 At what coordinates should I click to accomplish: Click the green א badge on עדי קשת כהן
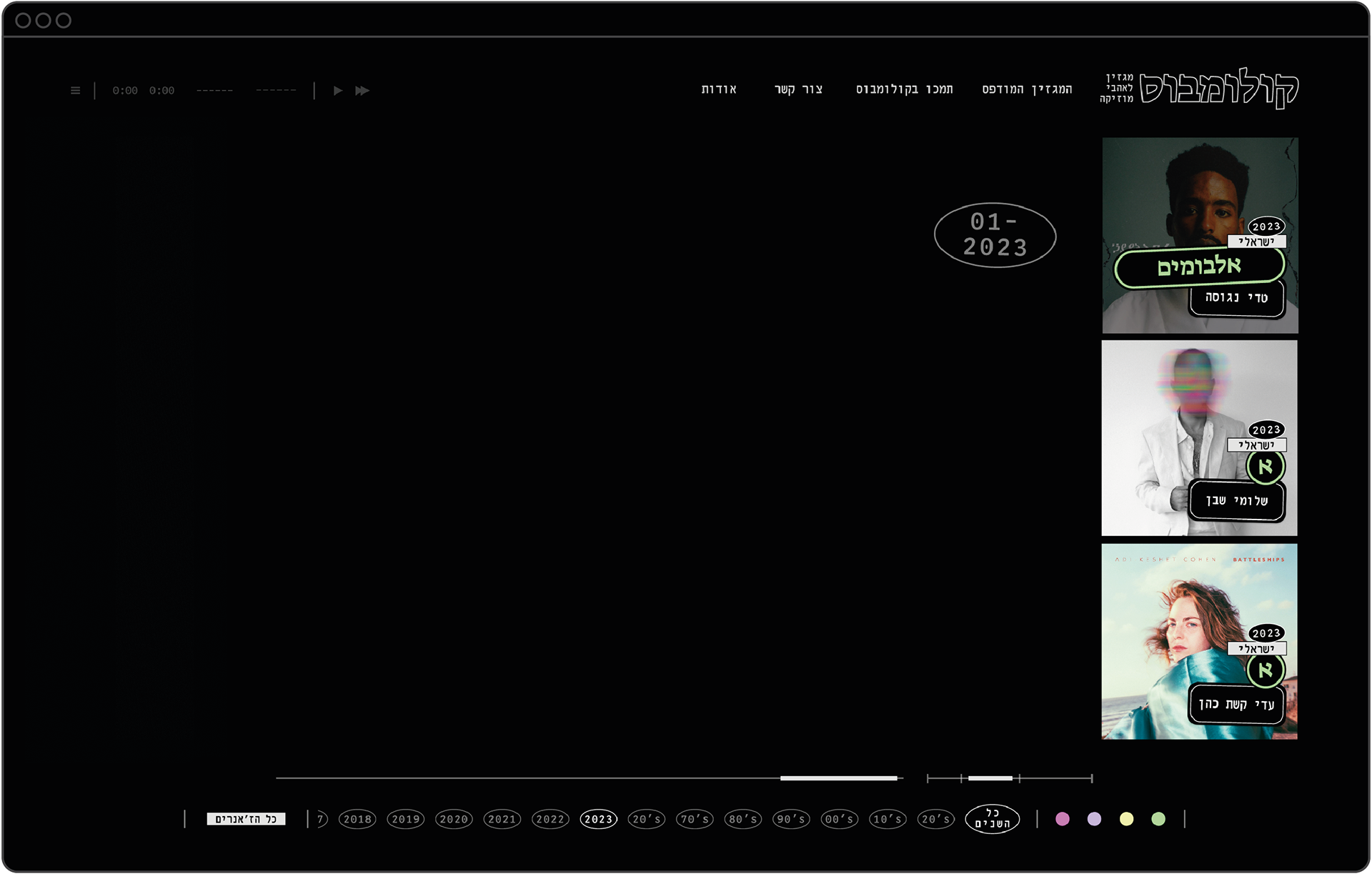click(x=1266, y=670)
